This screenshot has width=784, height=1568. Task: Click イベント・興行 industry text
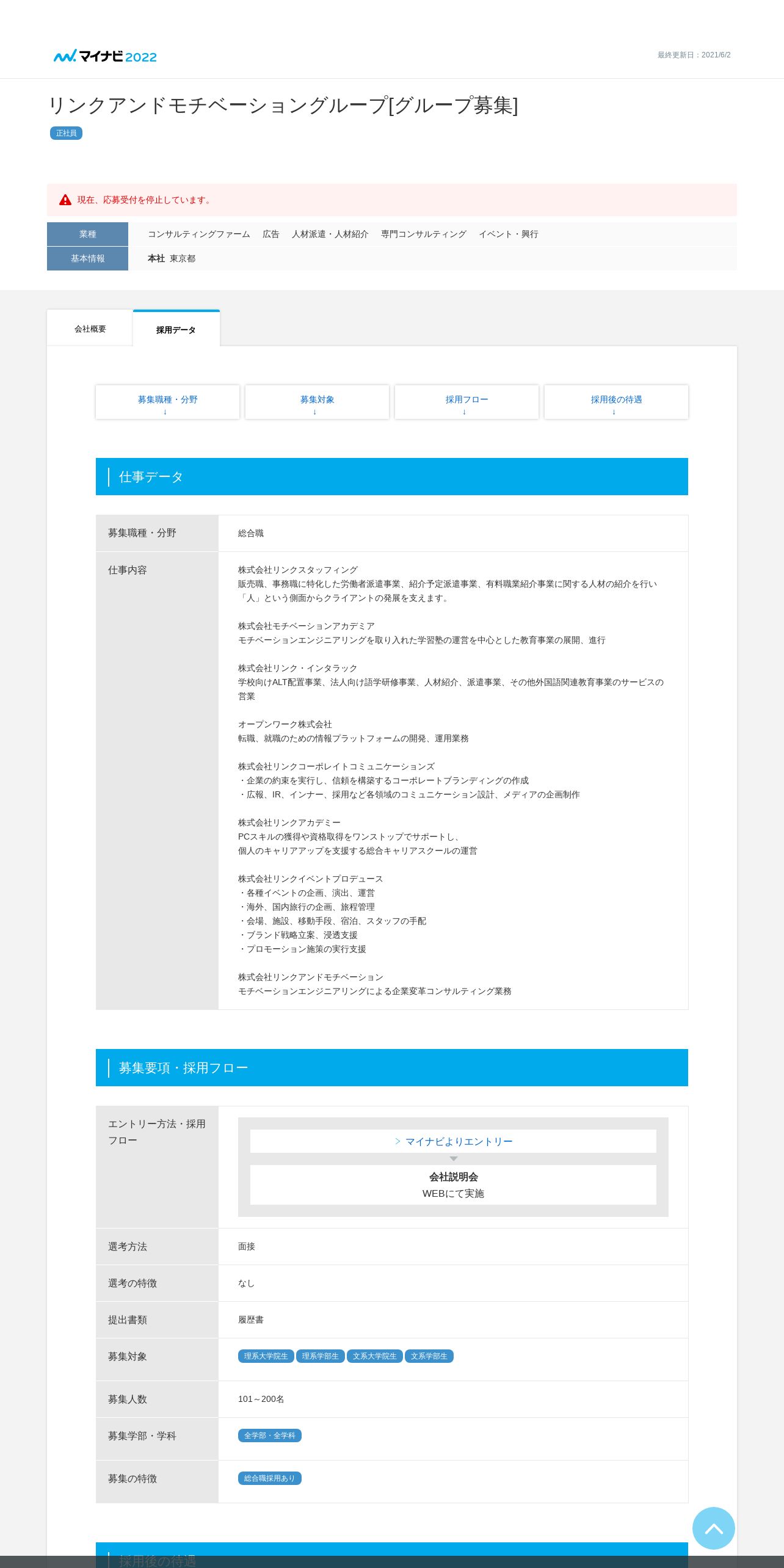(509, 234)
